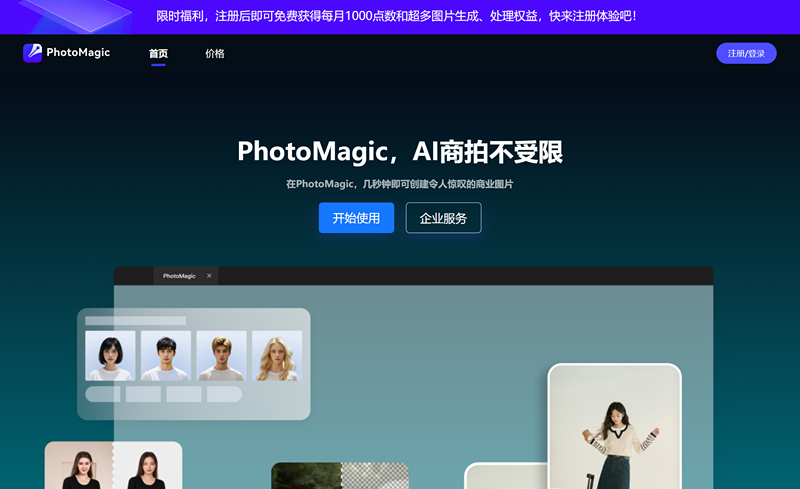
Task: Select the brown-haired man portrait
Action: [221, 356]
